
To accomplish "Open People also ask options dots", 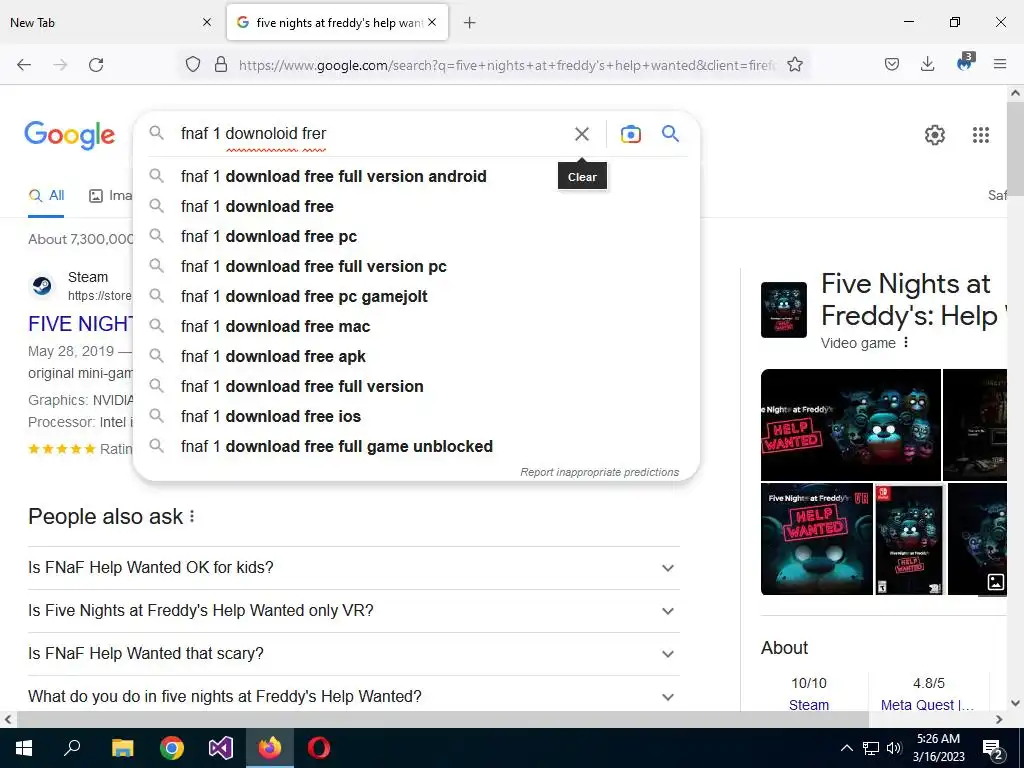I will tap(192, 517).
